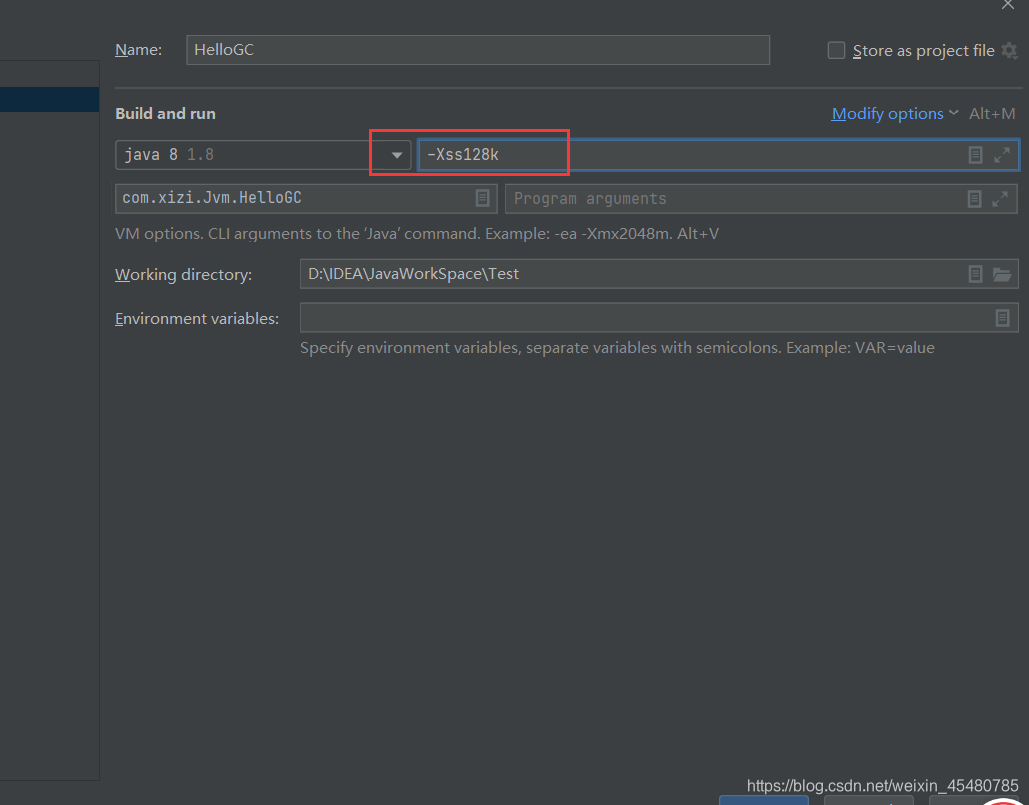Select the highlighted configuration in left panel
The height and width of the screenshot is (805, 1029).
point(49,99)
